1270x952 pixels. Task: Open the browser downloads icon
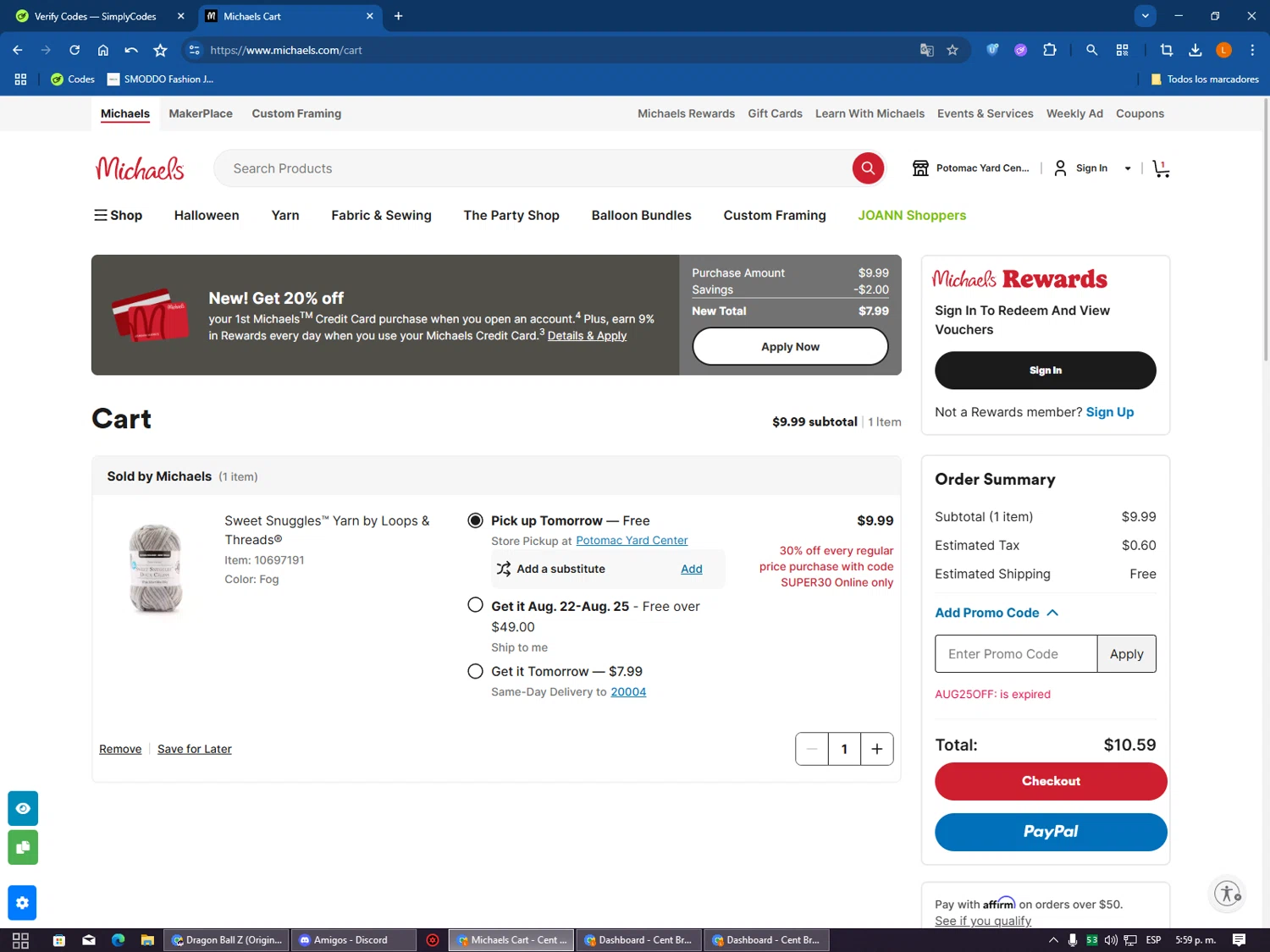1195,50
